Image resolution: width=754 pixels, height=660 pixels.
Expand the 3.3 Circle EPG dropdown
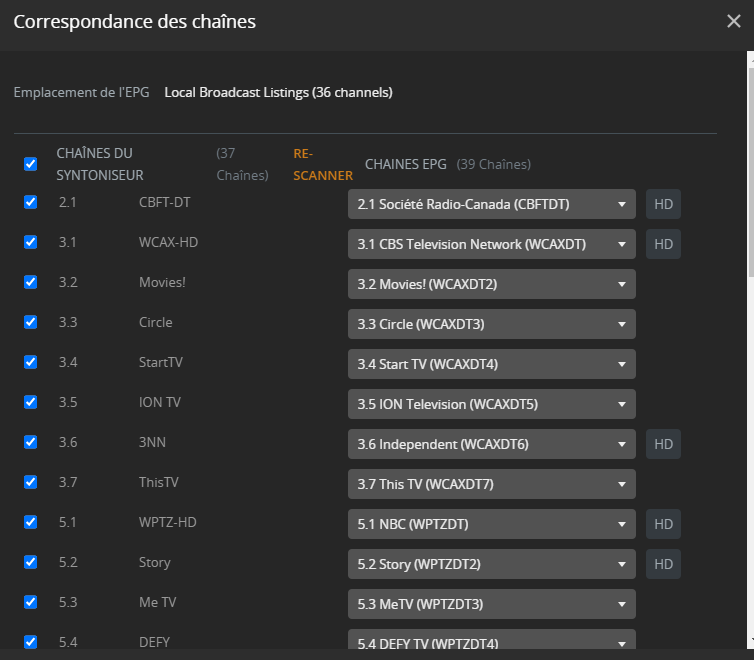tap(491, 324)
